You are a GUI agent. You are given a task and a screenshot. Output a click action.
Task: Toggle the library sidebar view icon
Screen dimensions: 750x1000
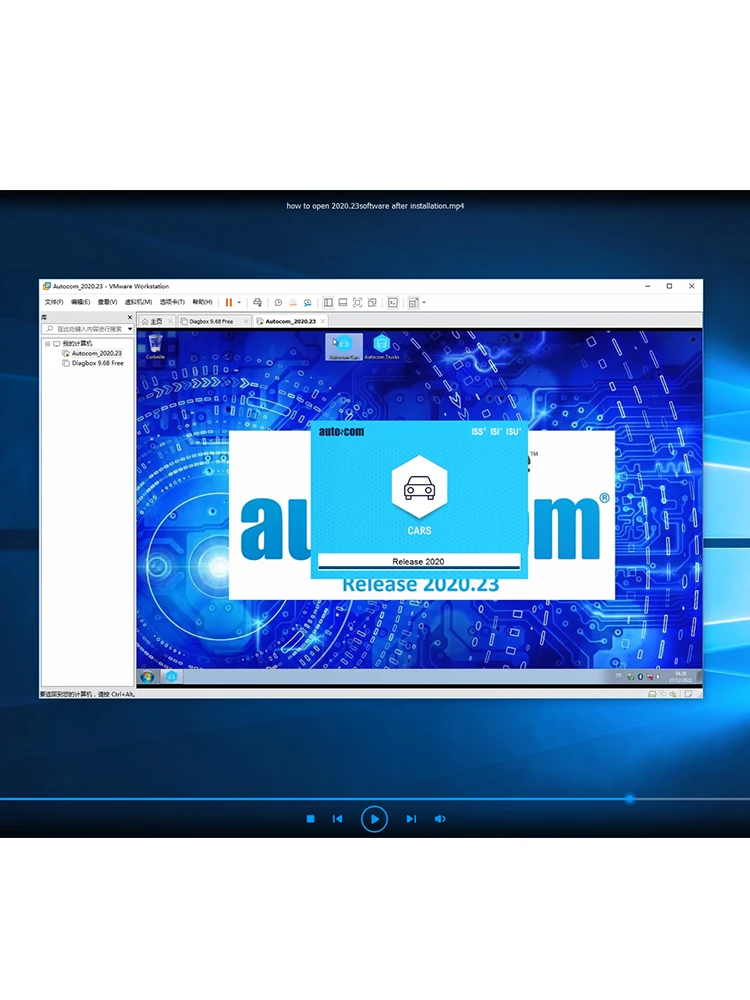(328, 302)
